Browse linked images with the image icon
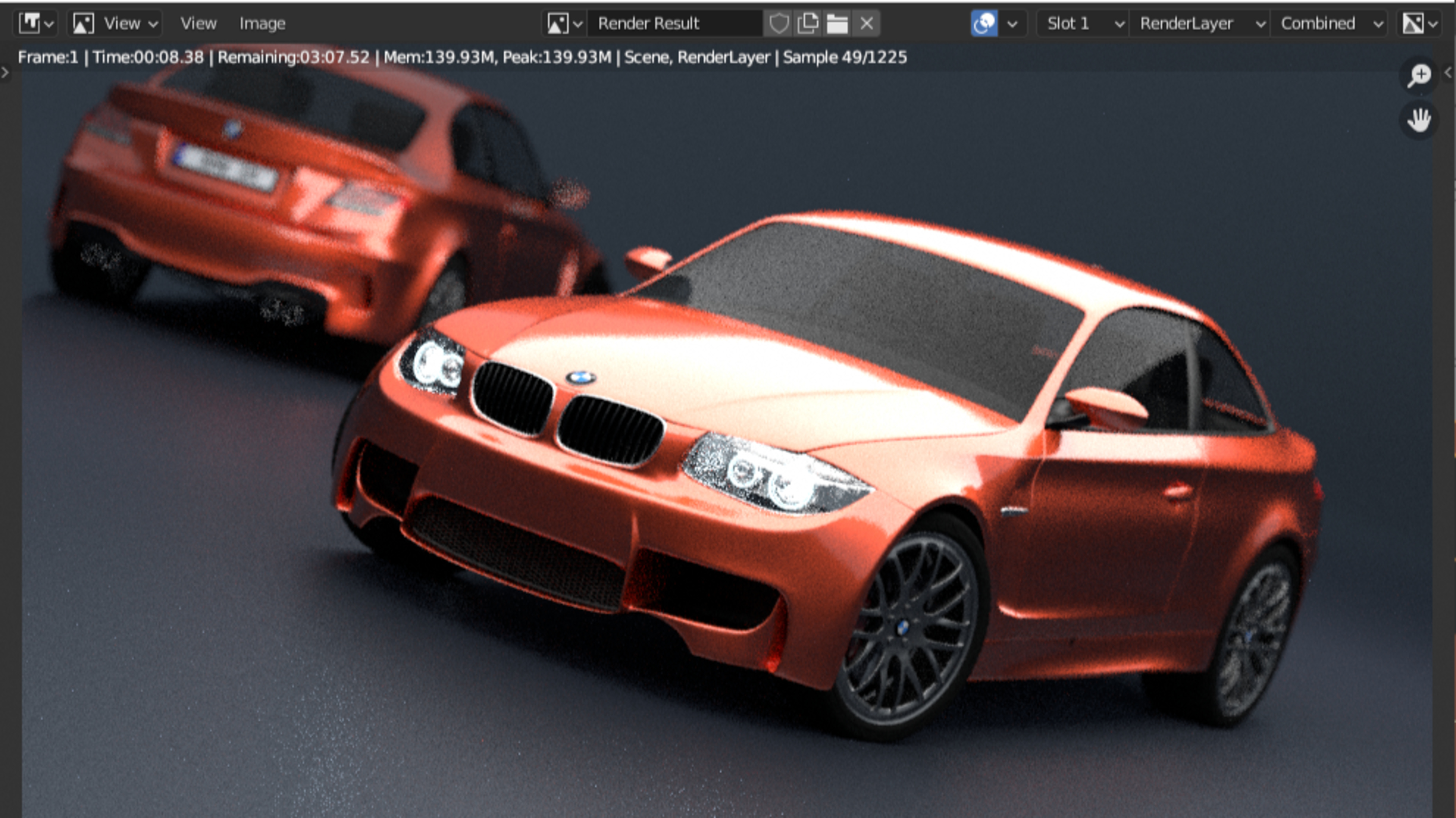The image size is (1456, 818). pos(563,24)
